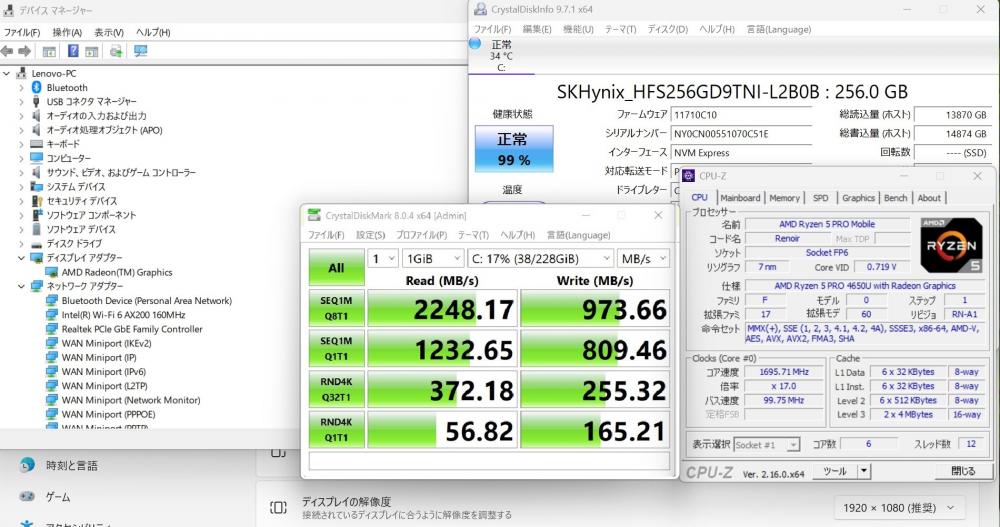The height and width of the screenshot is (527, 1000).
Task: Open the ツール dropdown arrow in CPU-Z
Action: pyautogui.click(x=864, y=471)
